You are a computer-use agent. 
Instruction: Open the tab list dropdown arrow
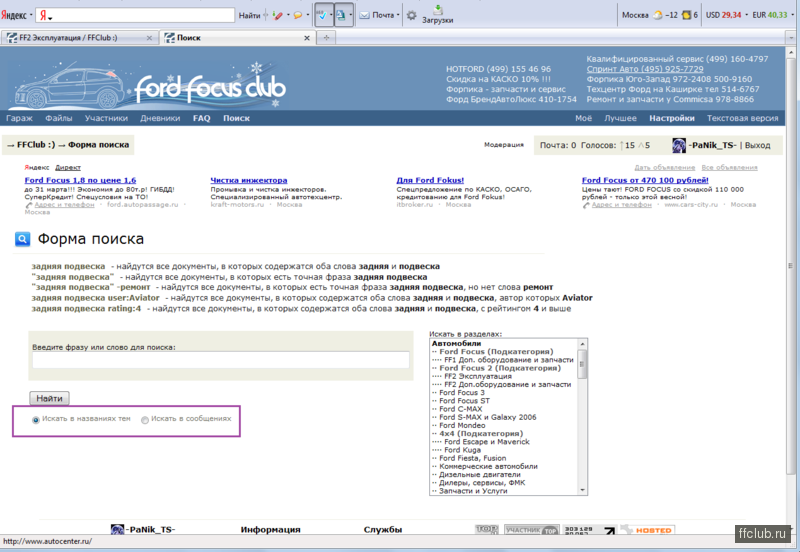[x=791, y=38]
